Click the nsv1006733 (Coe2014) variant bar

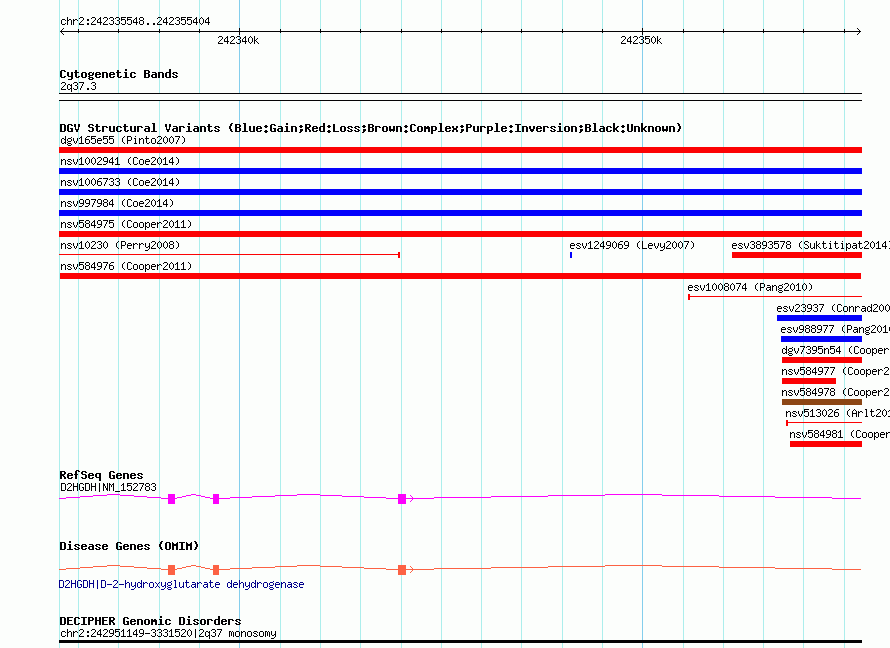pyautogui.click(x=460, y=192)
